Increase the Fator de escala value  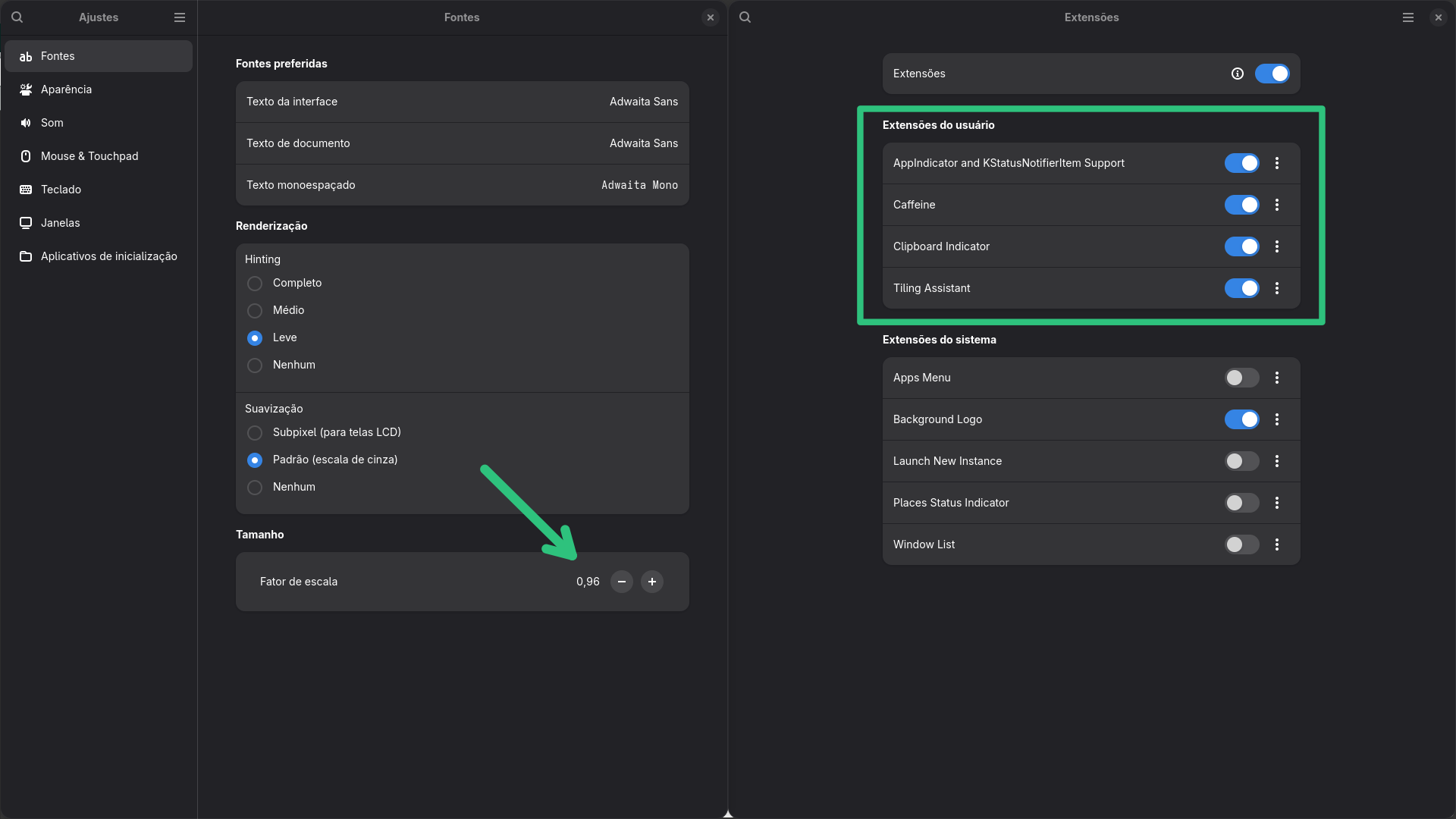coord(652,582)
